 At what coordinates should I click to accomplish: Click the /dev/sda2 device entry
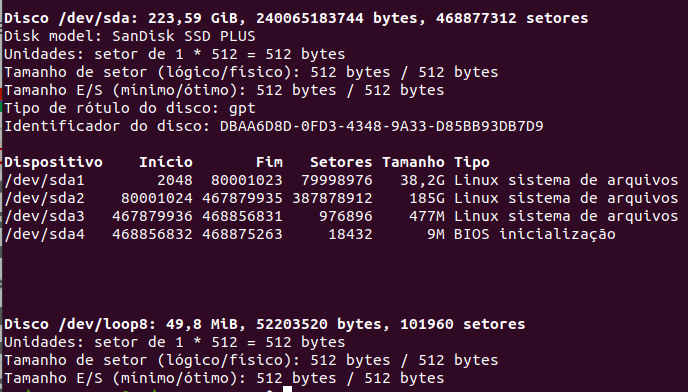pyautogui.click(x=44, y=198)
